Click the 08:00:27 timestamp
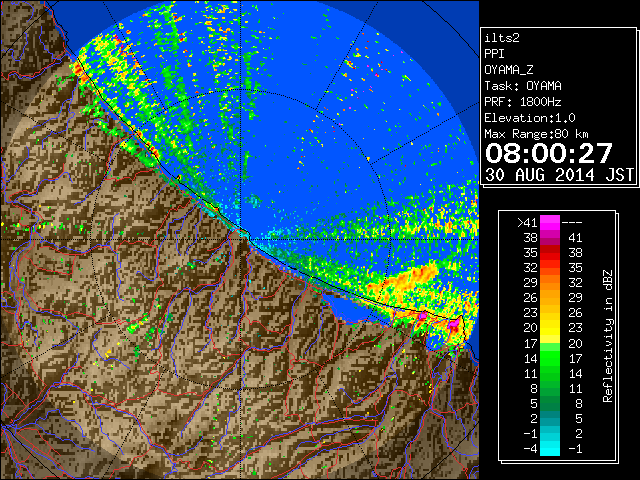This screenshot has height=480, width=640. 549,153
